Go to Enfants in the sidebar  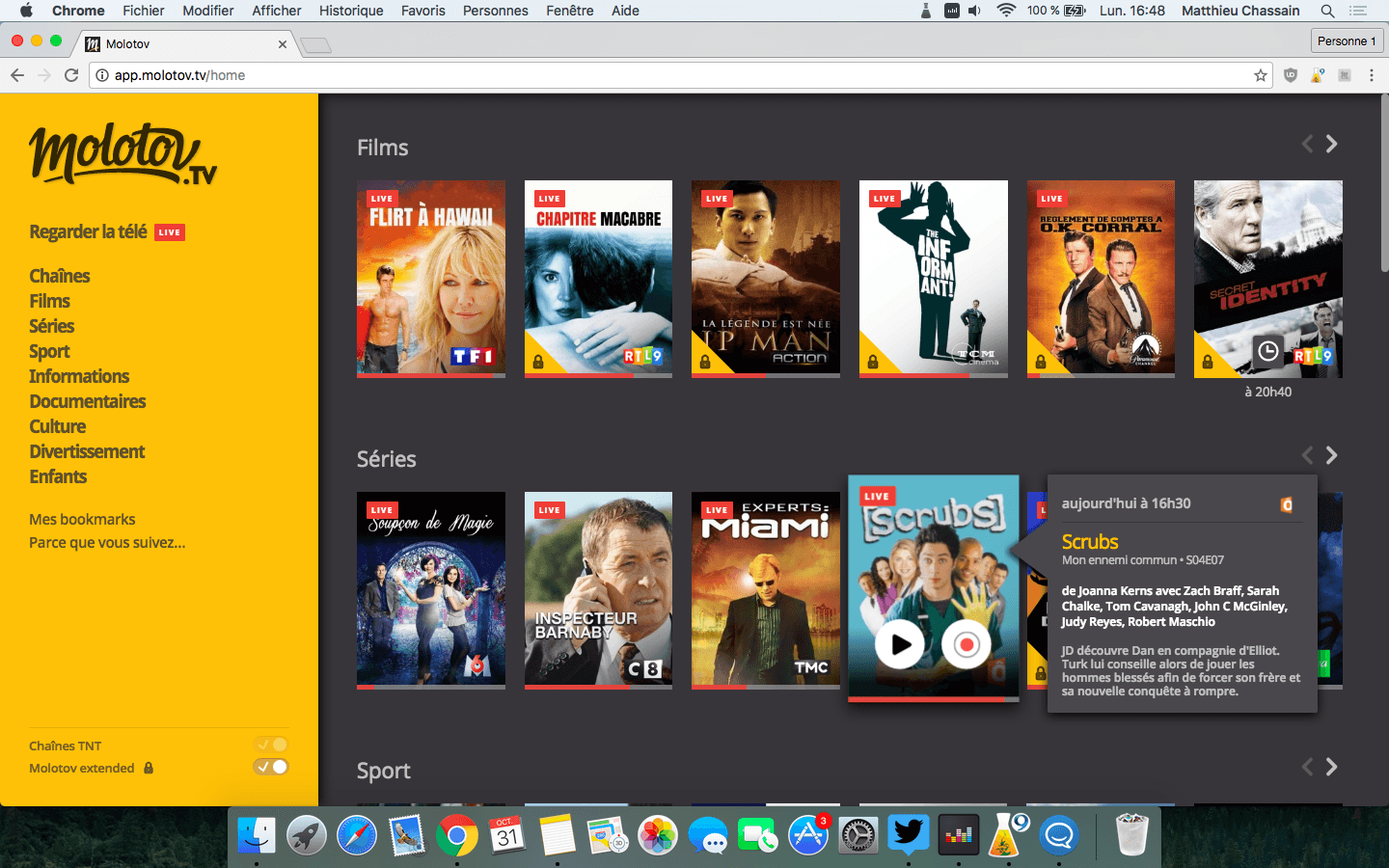coord(58,476)
